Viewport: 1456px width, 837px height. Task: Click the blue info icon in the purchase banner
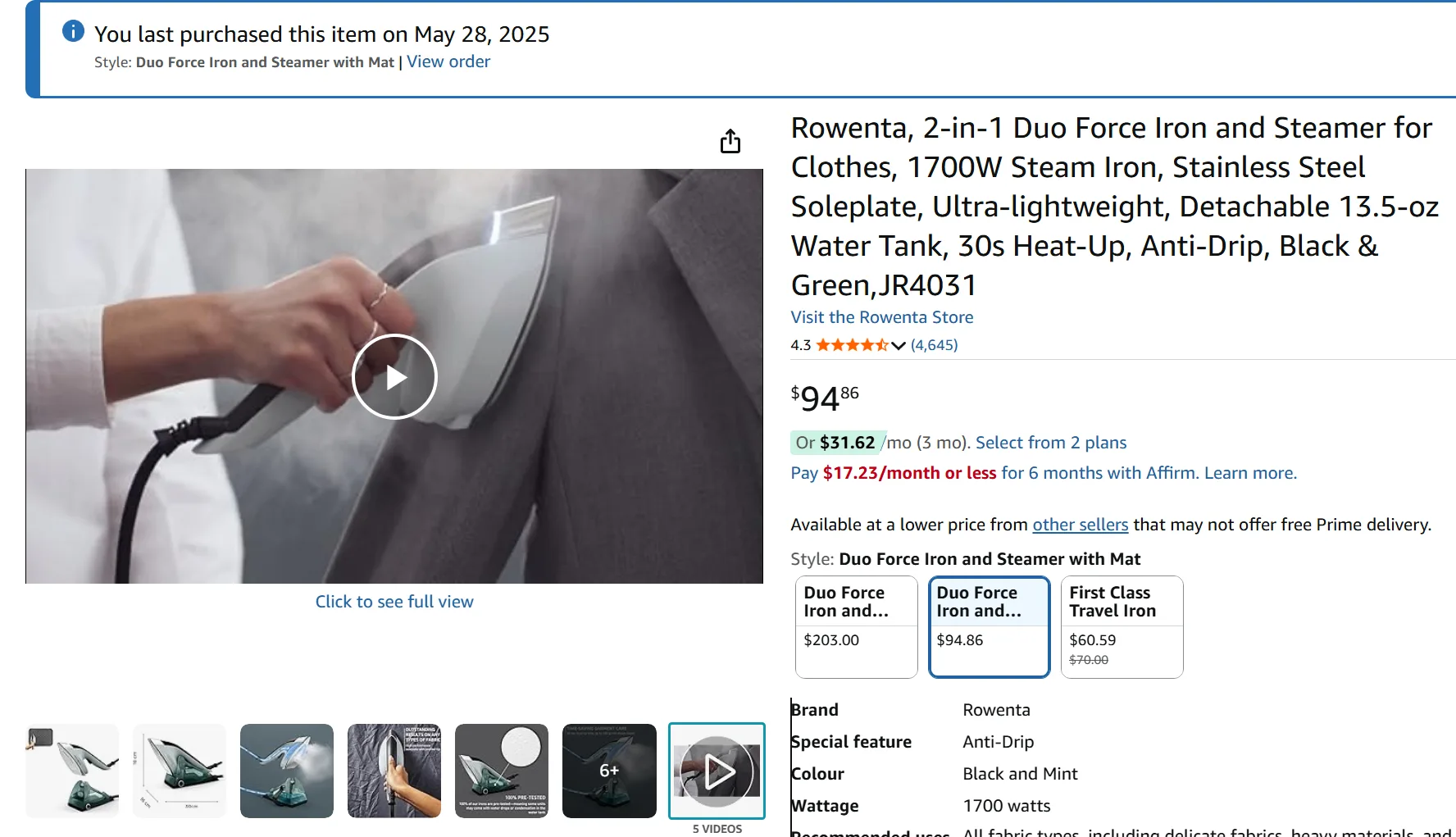coord(73,30)
